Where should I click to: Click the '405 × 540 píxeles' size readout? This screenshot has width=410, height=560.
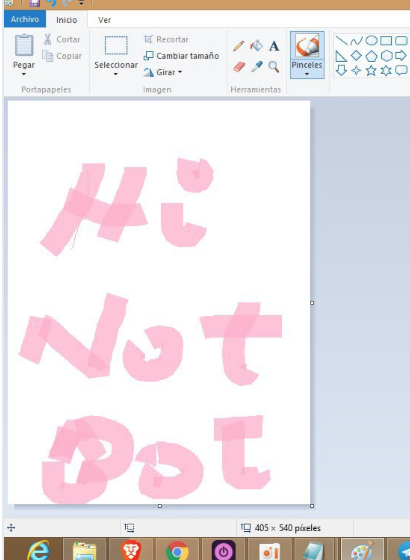288,528
